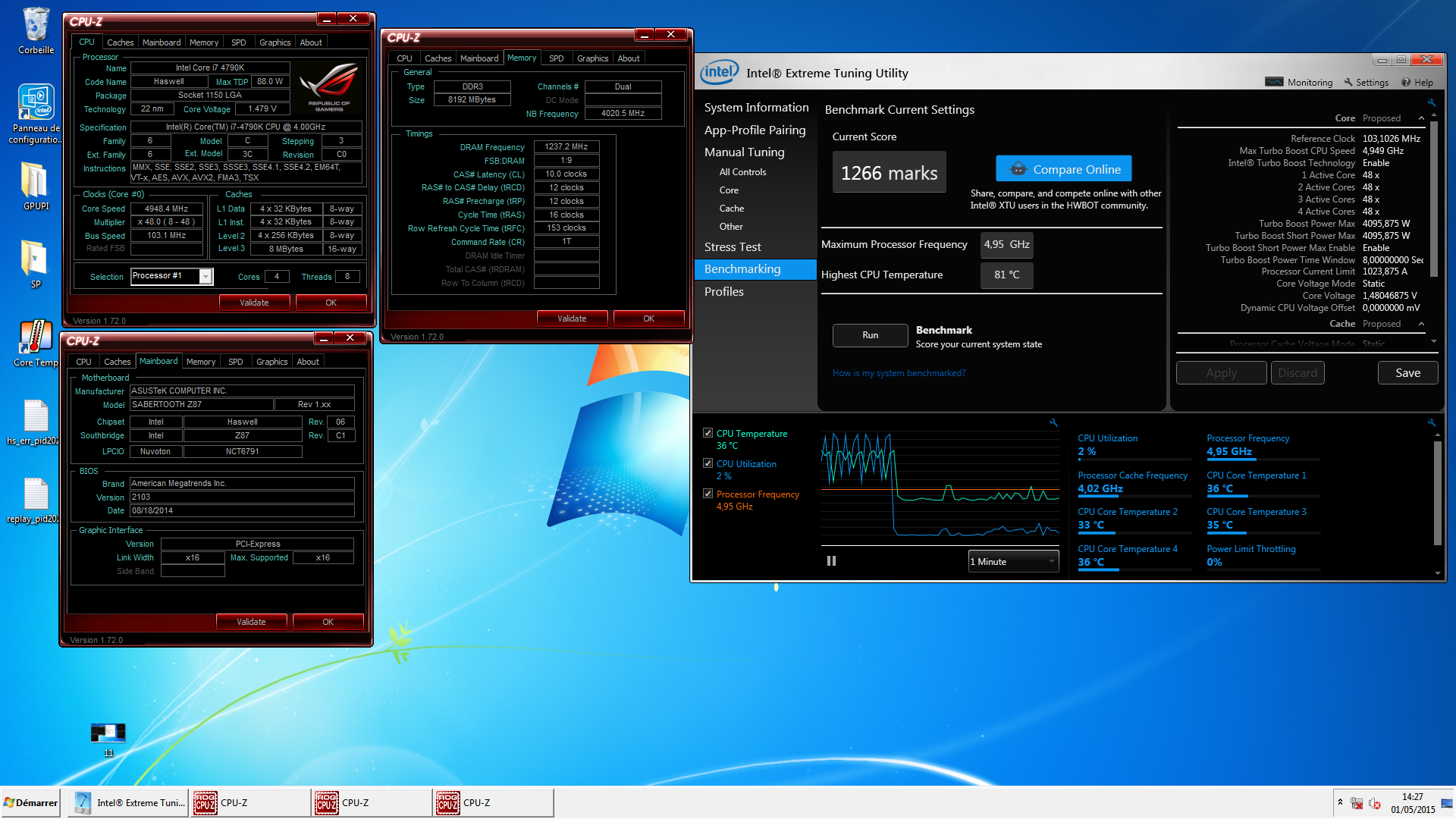Click the DRAM Frequency field 1237.2 MHz

[x=566, y=147]
